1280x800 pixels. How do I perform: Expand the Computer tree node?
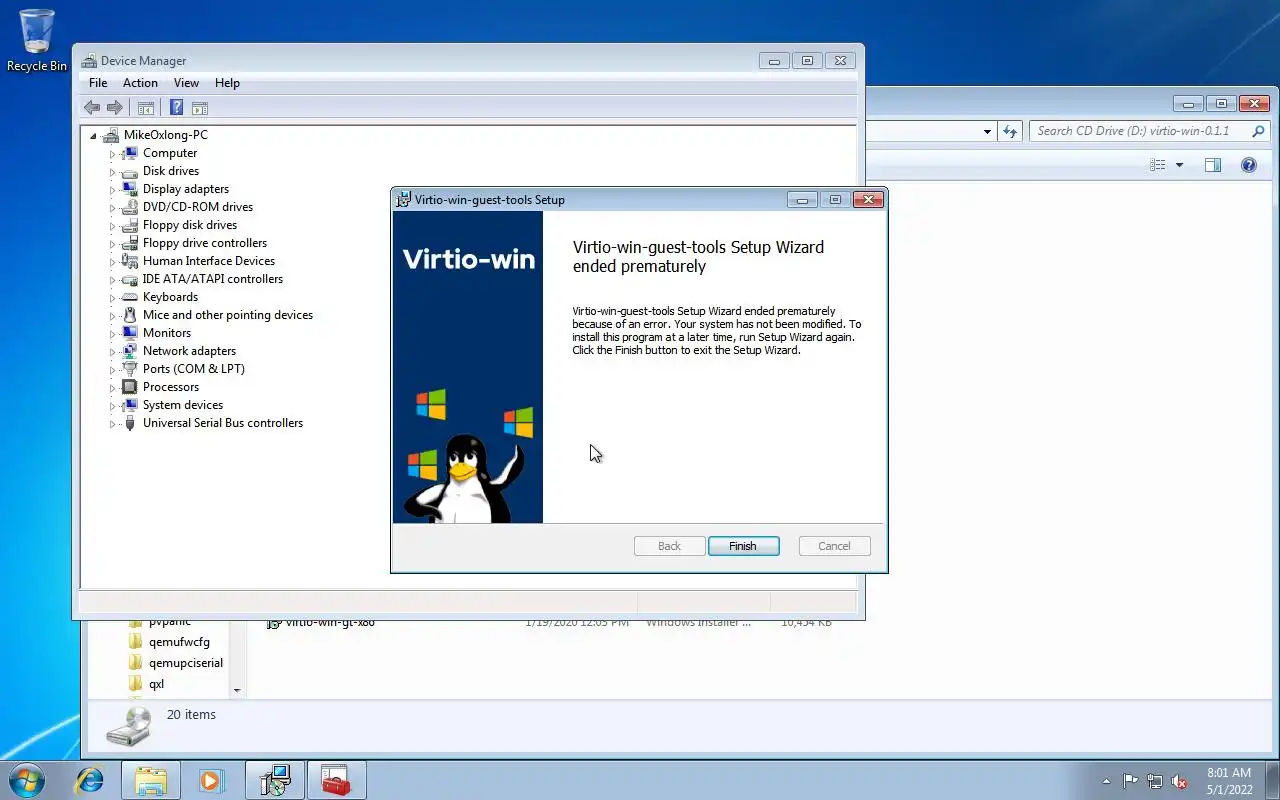point(113,154)
